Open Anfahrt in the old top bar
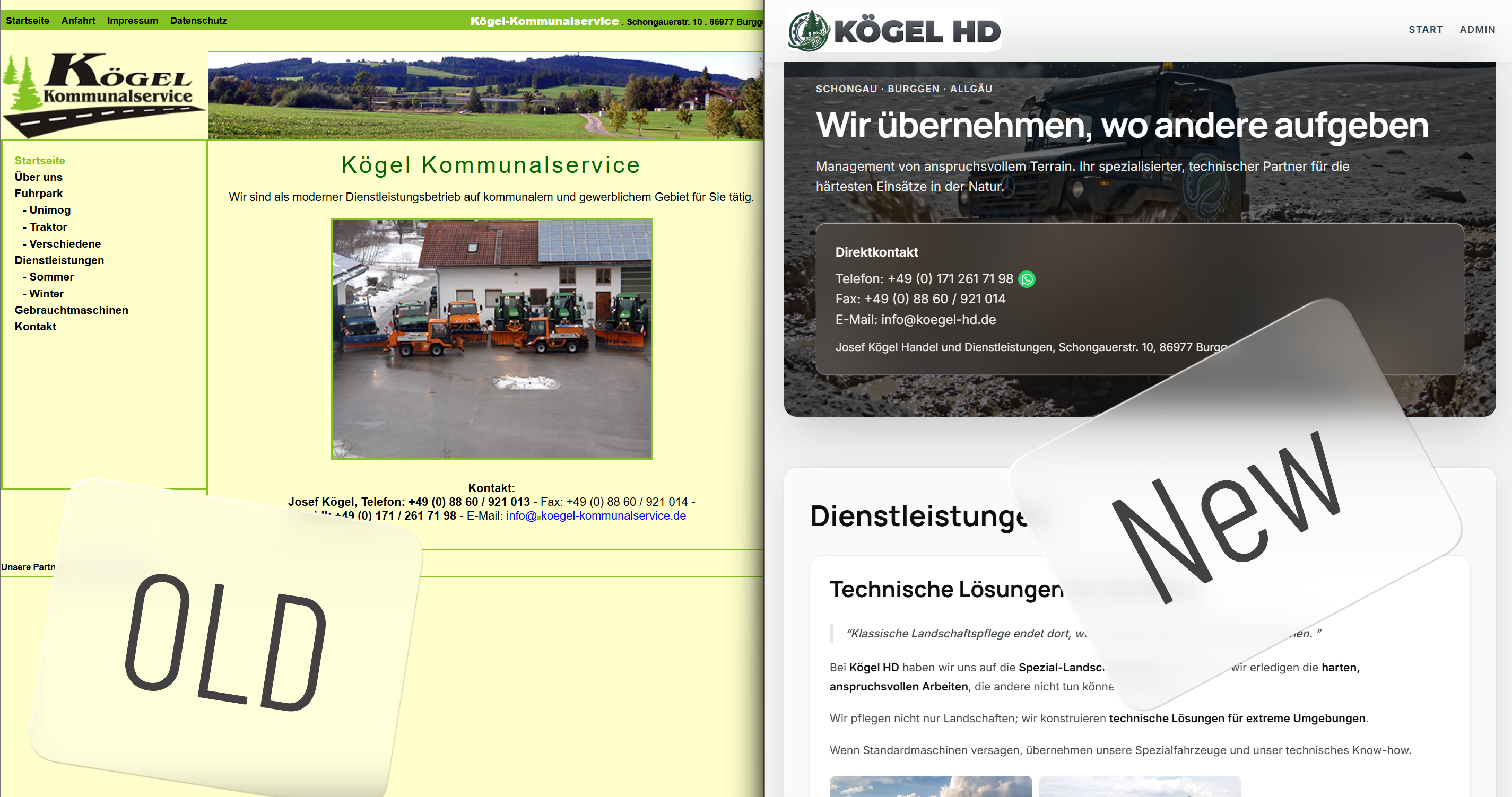The image size is (1512, 797). point(78,21)
